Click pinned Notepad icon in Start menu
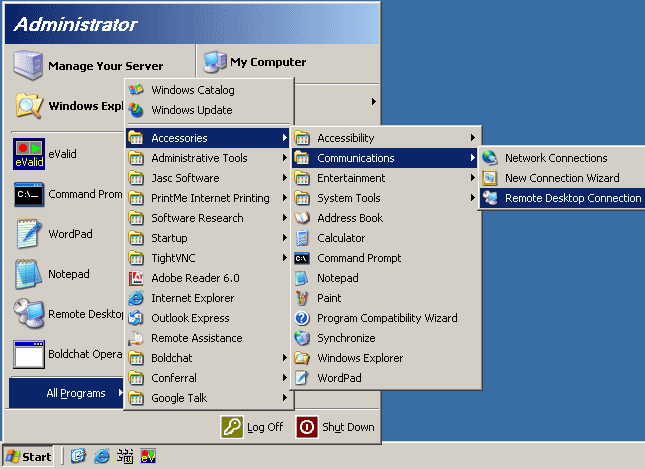This screenshot has height=469, width=645. pos(29,274)
